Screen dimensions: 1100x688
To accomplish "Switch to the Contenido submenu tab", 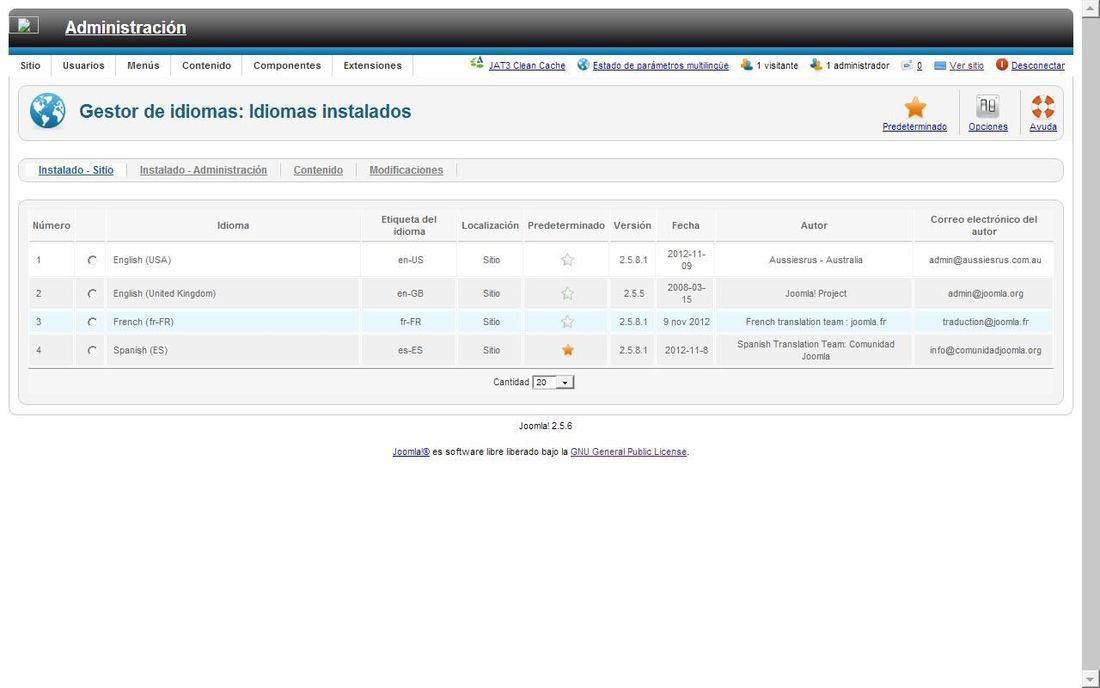I will tap(318, 170).
